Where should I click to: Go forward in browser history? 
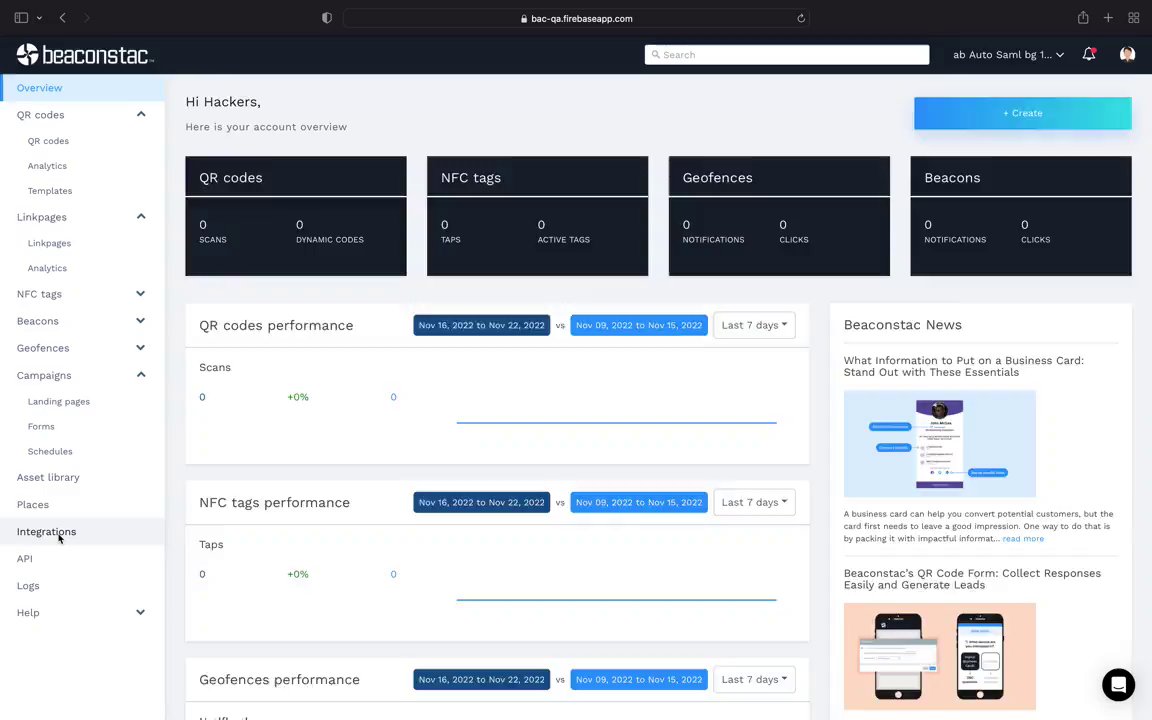pyautogui.click(x=87, y=18)
